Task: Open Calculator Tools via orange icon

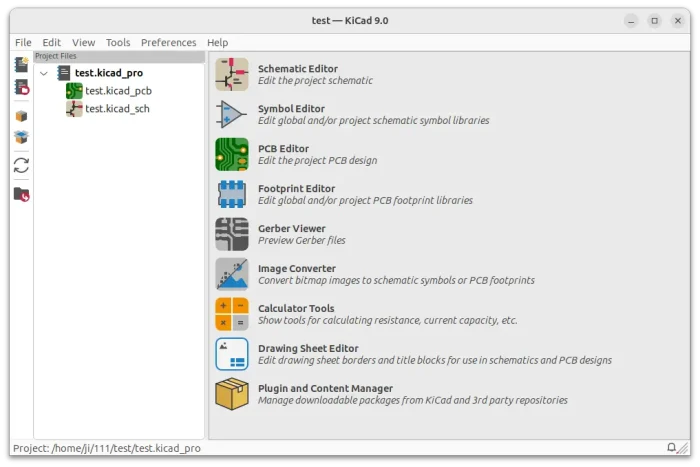Action: point(232,314)
